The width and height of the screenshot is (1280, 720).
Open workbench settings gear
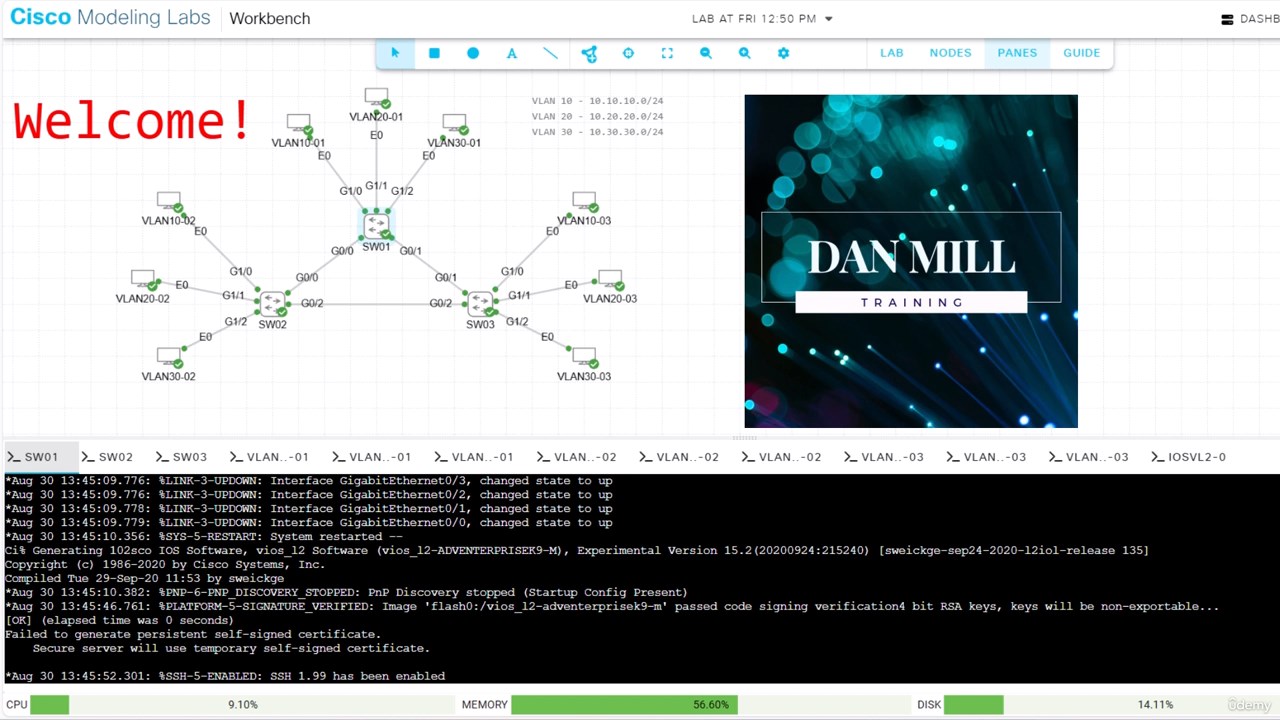click(783, 53)
